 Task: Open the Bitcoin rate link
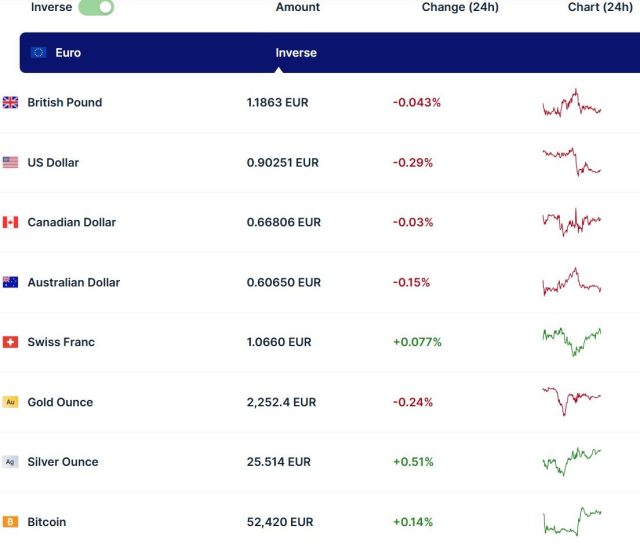[47, 522]
